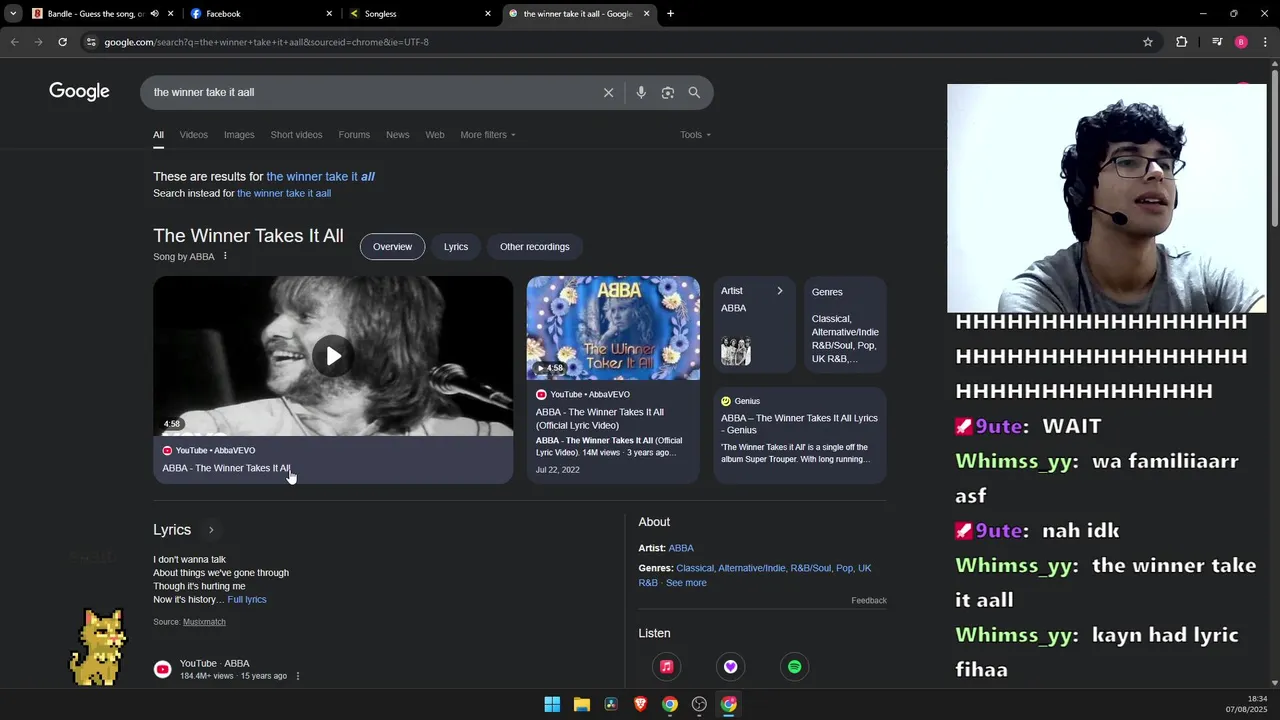The image size is (1280, 720).
Task: Go back with the browser back arrow
Action: [x=14, y=42]
